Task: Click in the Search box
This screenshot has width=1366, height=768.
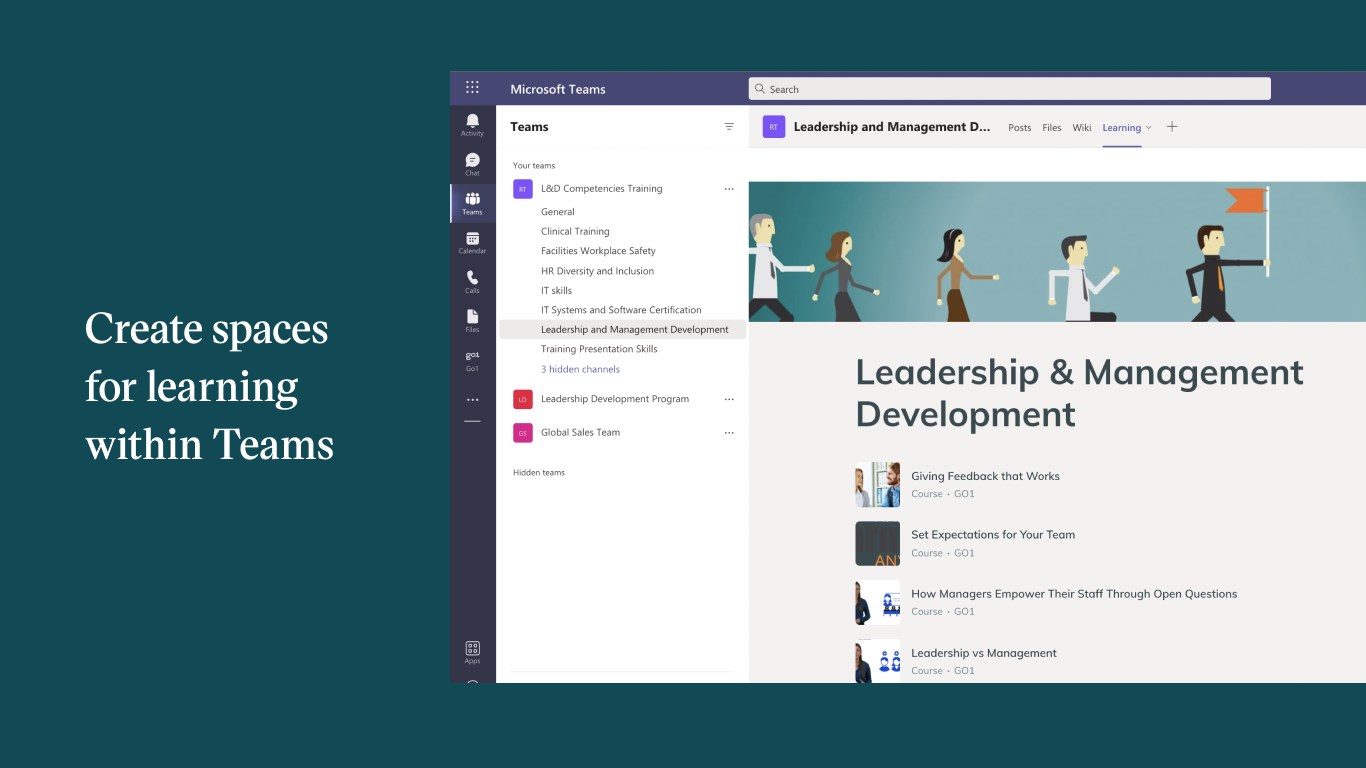Action: (x=1010, y=89)
